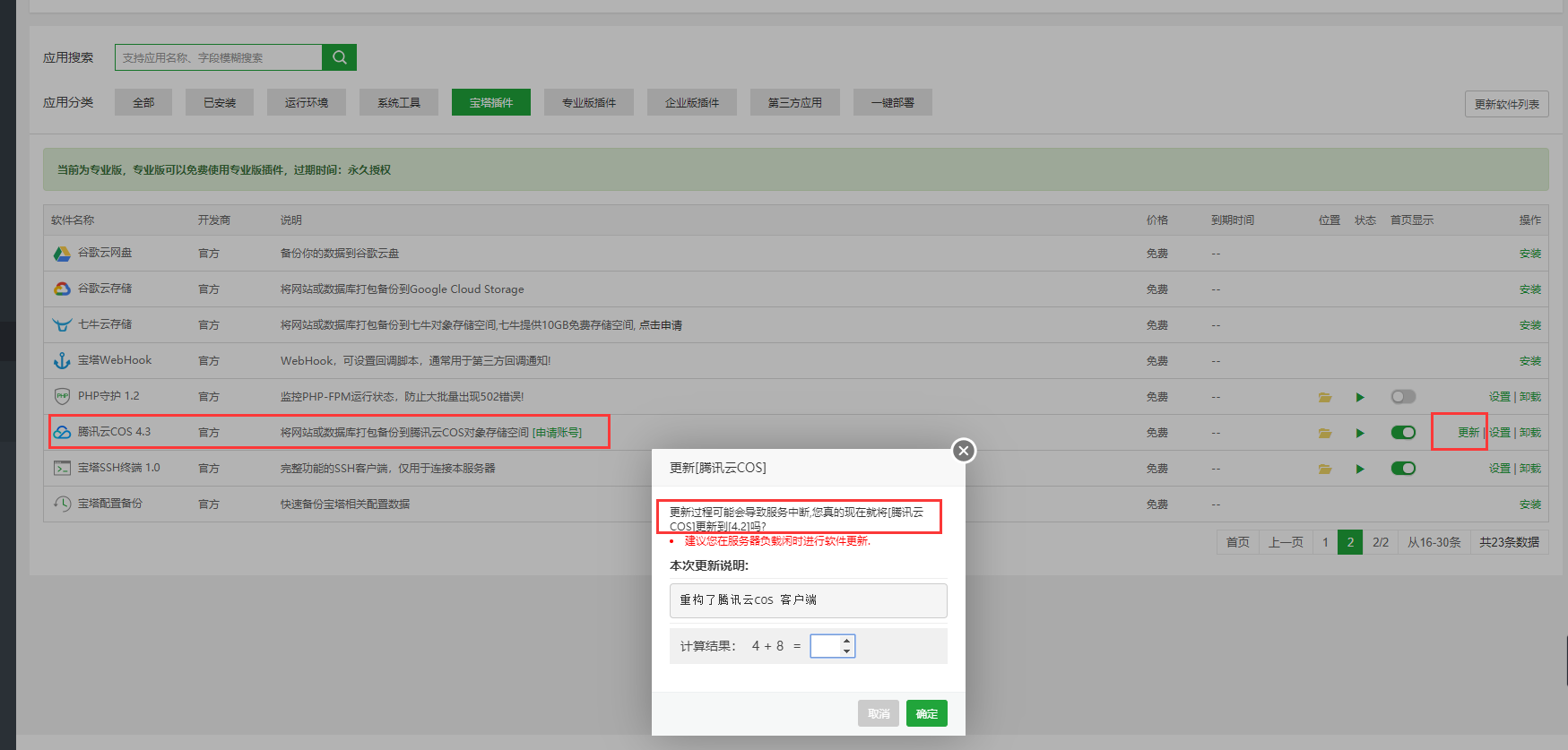Click the 宝塔配置备份 clock icon
The image size is (1568, 750).
[62, 504]
